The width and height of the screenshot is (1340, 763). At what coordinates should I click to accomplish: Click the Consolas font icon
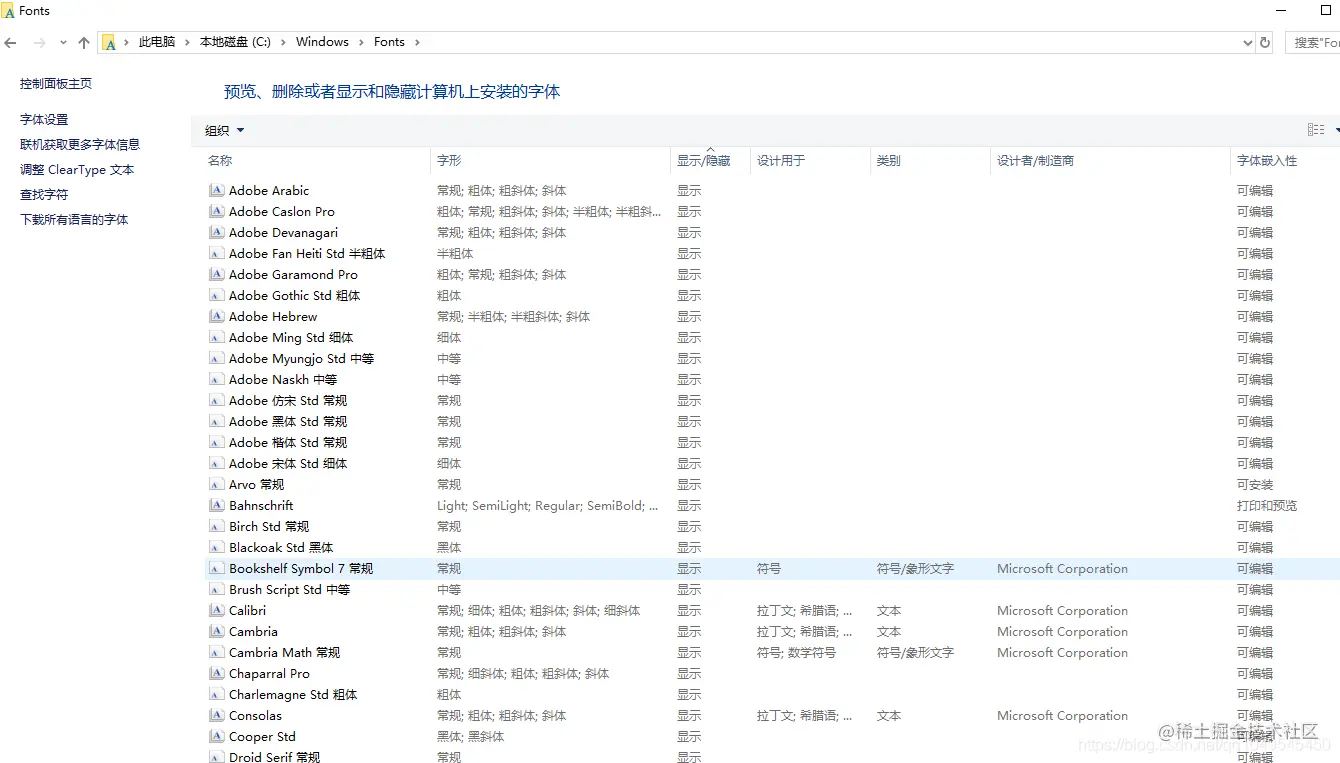[216, 715]
